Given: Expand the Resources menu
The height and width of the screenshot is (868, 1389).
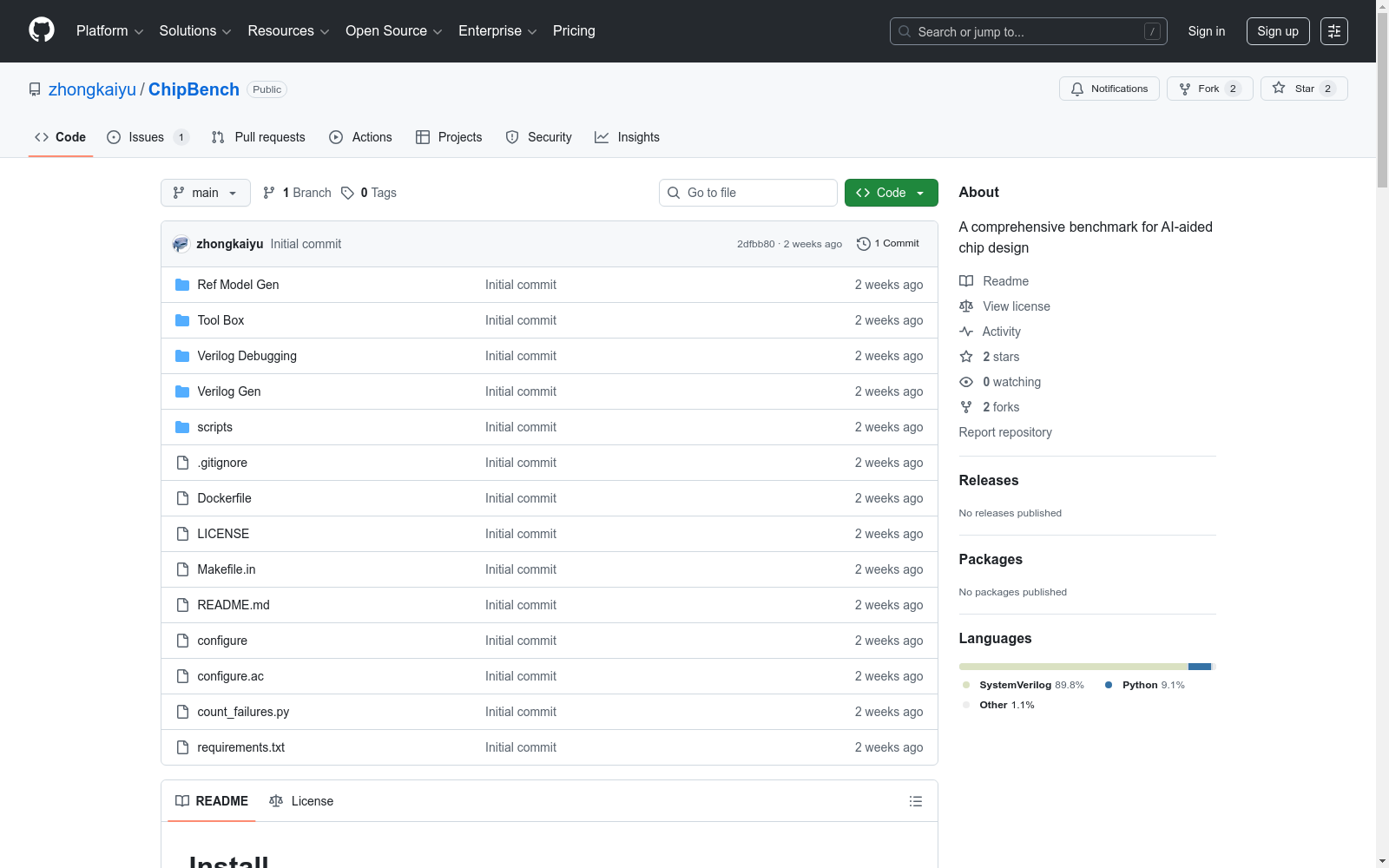Looking at the screenshot, I should point(288,31).
